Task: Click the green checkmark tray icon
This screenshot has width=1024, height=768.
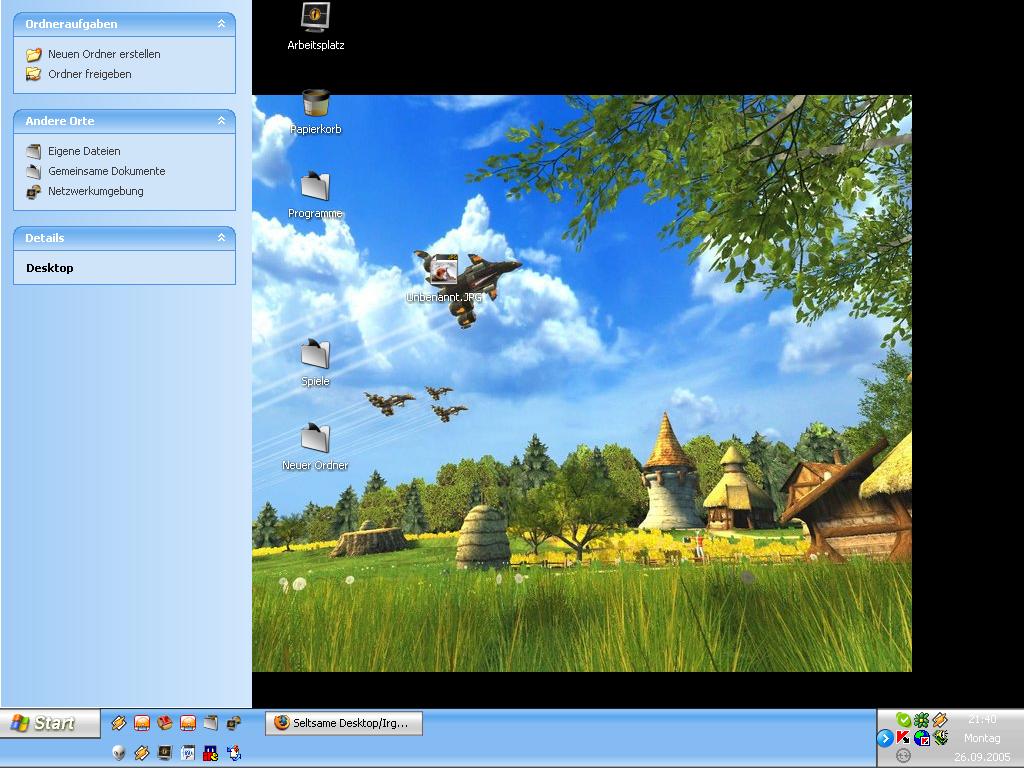Action: [903, 720]
